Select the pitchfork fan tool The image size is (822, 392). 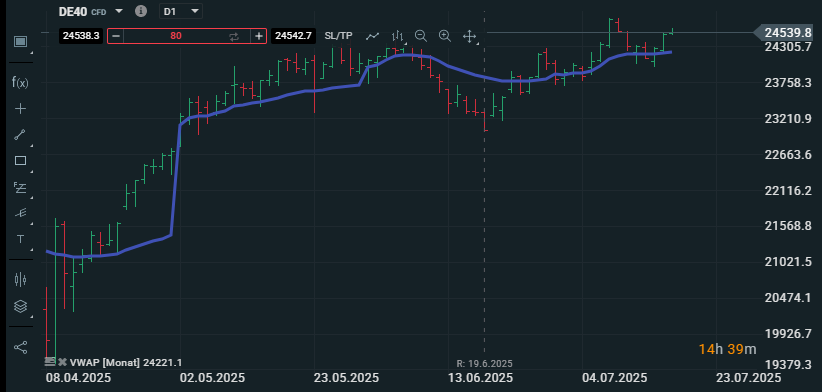click(x=20, y=213)
